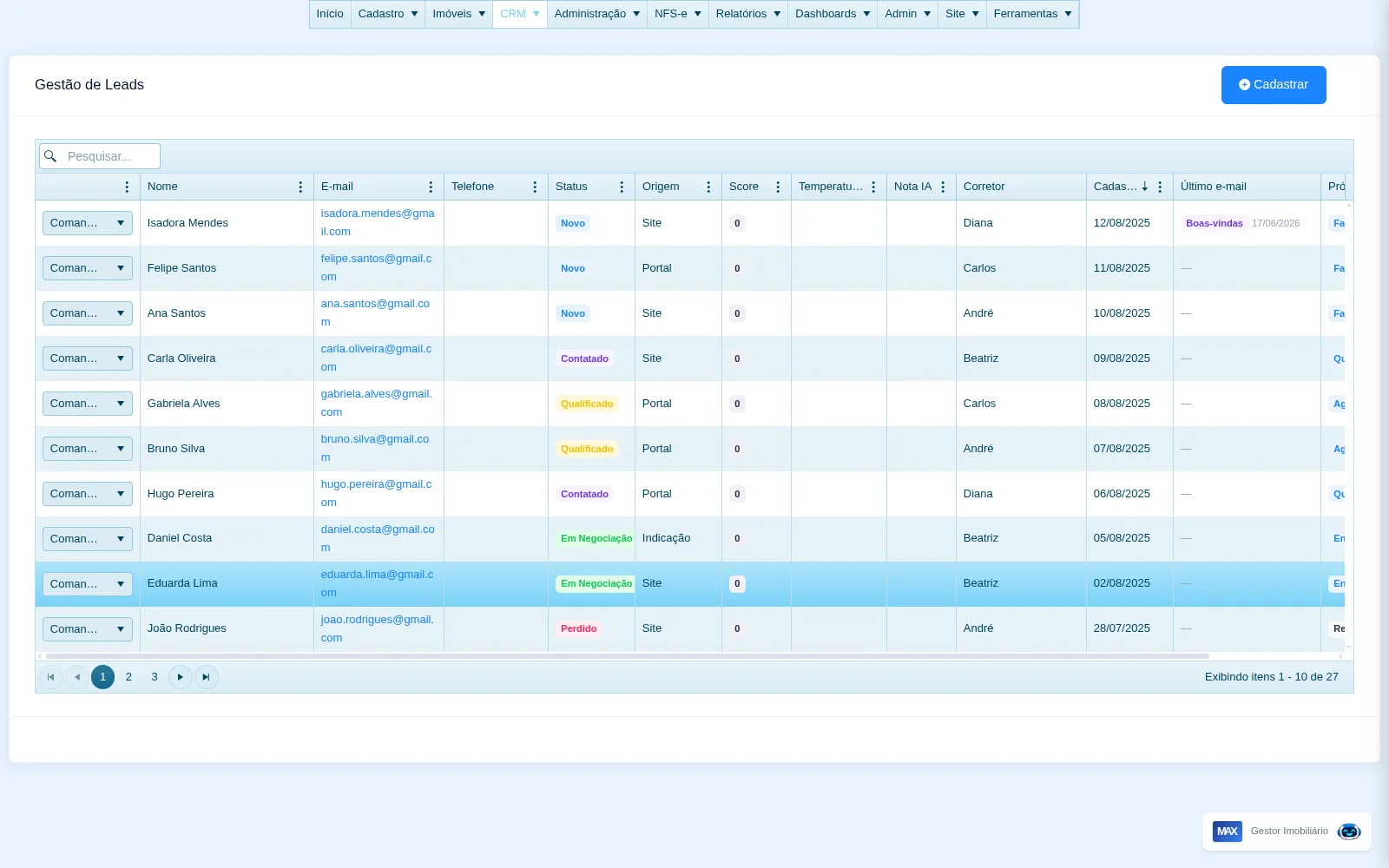
Task: Open the Status column options menu
Action: [622, 187]
